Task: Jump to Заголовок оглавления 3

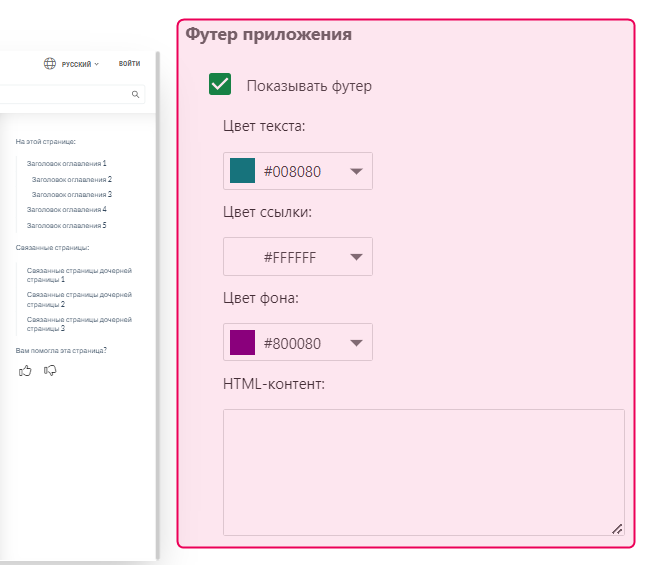Action: tap(71, 194)
